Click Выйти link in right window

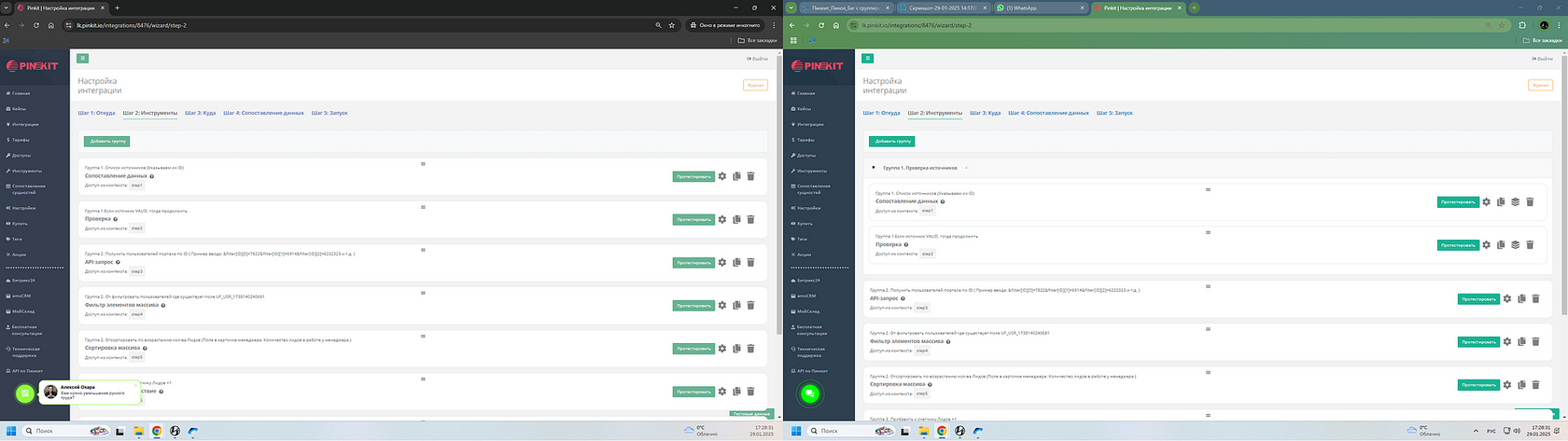pyautogui.click(x=1543, y=59)
